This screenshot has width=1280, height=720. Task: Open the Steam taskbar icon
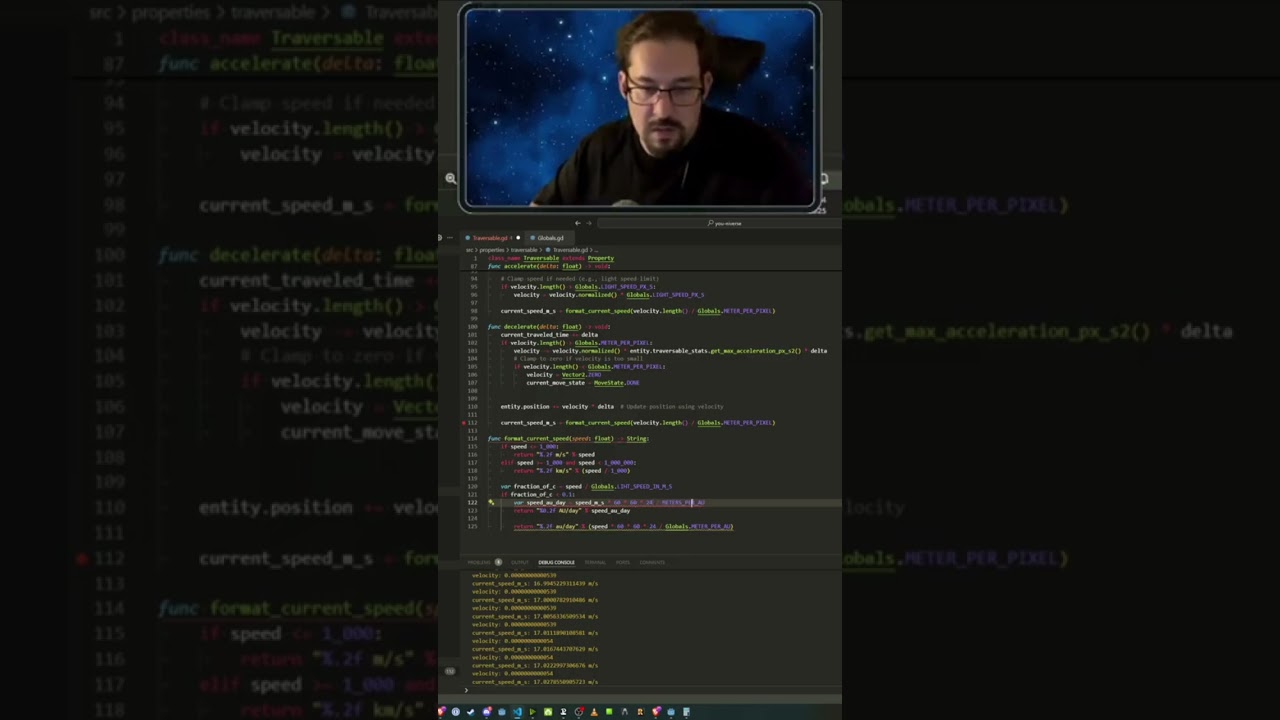tap(471, 712)
